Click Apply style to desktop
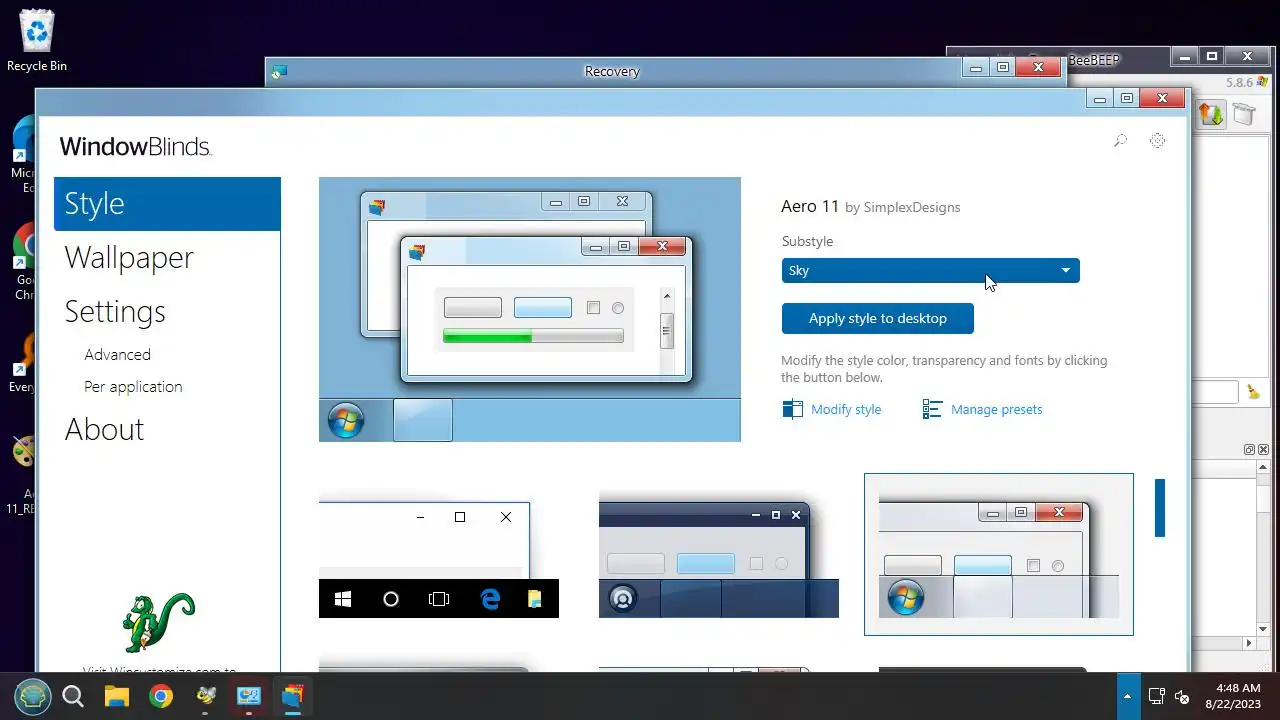Viewport: 1280px width, 720px height. pyautogui.click(x=877, y=319)
